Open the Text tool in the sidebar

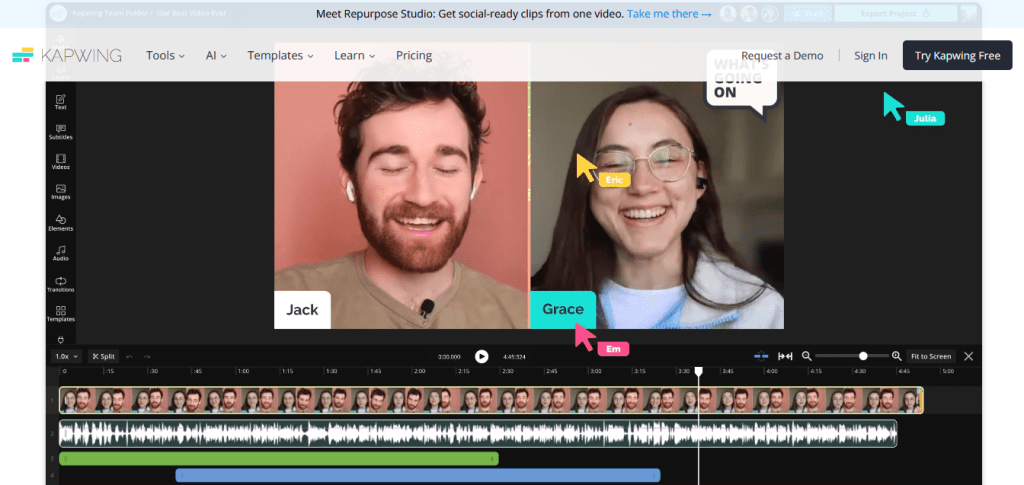point(61,101)
